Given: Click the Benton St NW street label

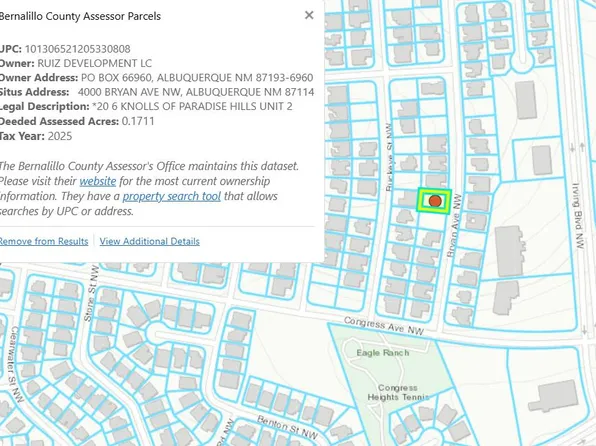Looking at the screenshot, I should coord(287,426).
